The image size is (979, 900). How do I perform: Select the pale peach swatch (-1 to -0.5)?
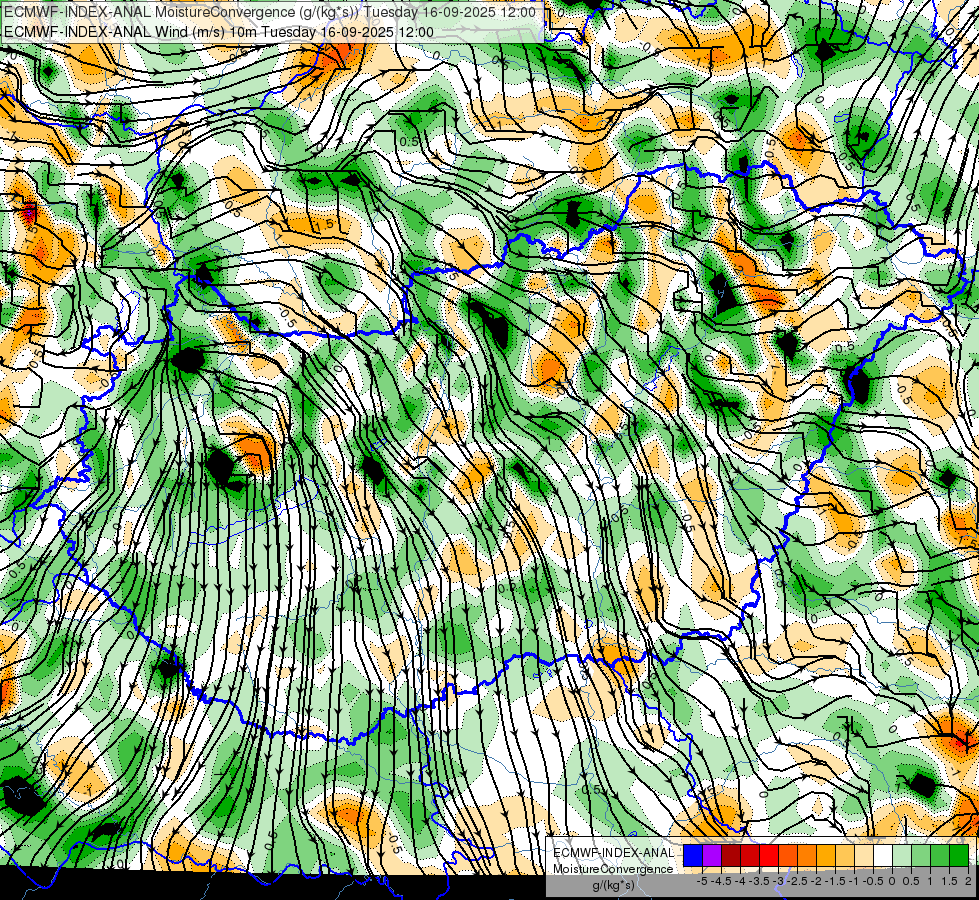click(864, 855)
